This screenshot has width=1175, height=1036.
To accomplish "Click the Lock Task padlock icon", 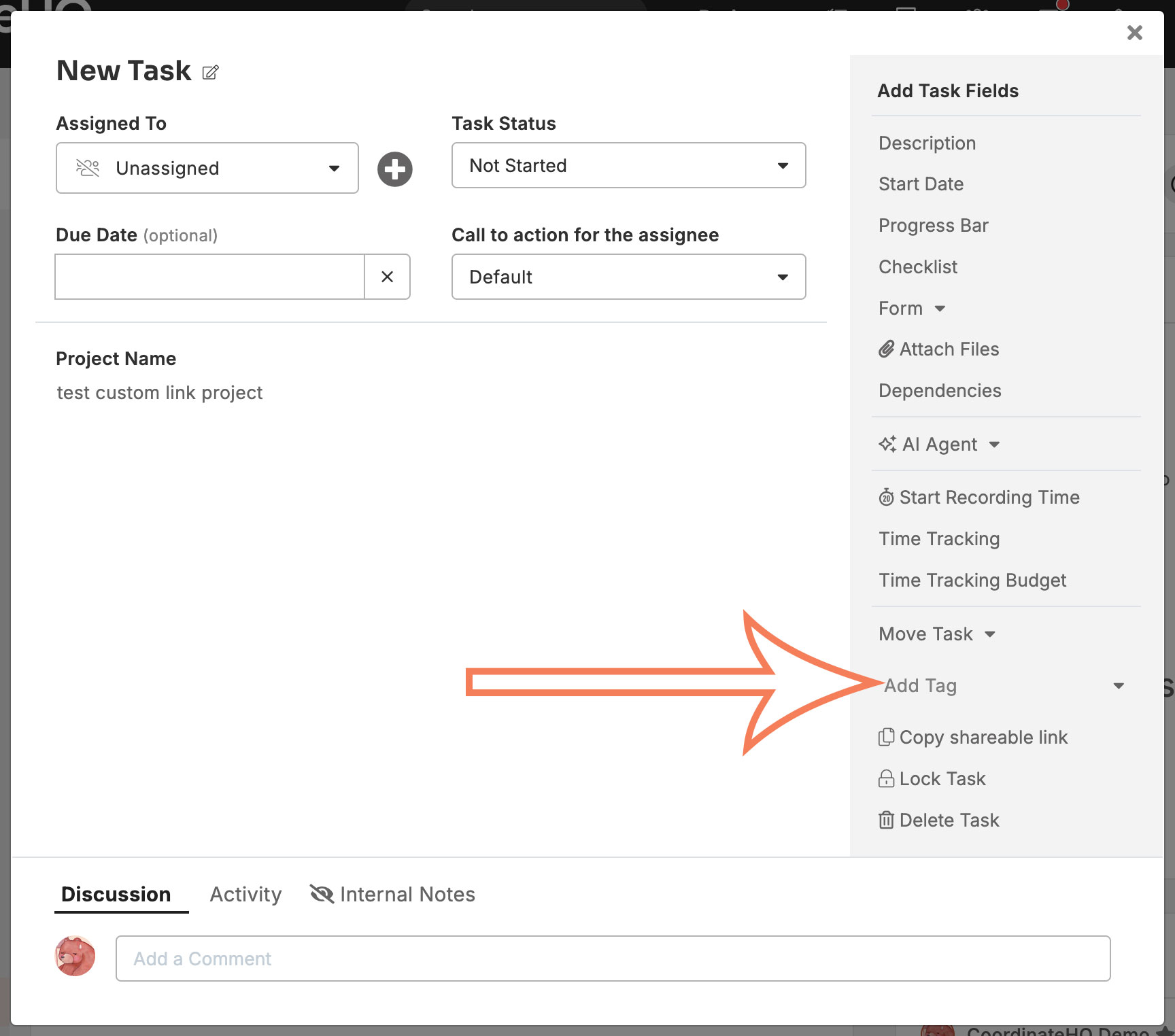I will click(x=887, y=778).
